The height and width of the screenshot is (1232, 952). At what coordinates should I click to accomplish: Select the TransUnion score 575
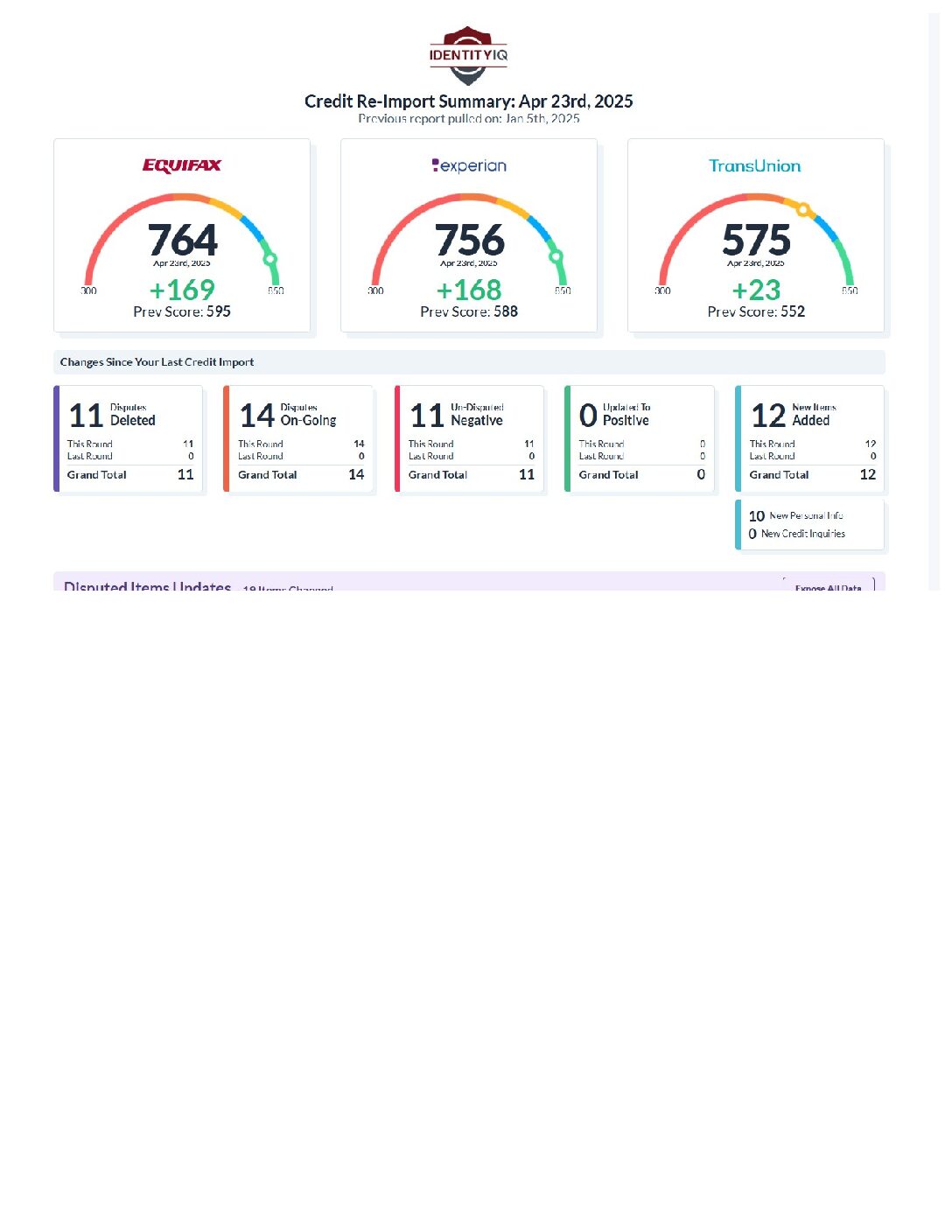[x=756, y=239]
